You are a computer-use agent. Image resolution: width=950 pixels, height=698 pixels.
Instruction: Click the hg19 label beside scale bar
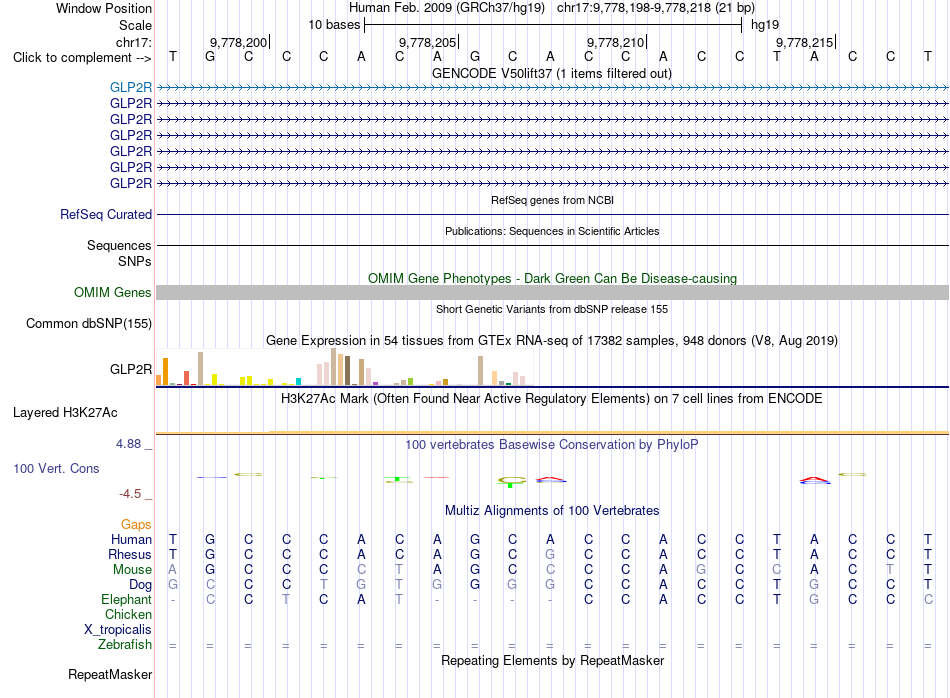765,25
